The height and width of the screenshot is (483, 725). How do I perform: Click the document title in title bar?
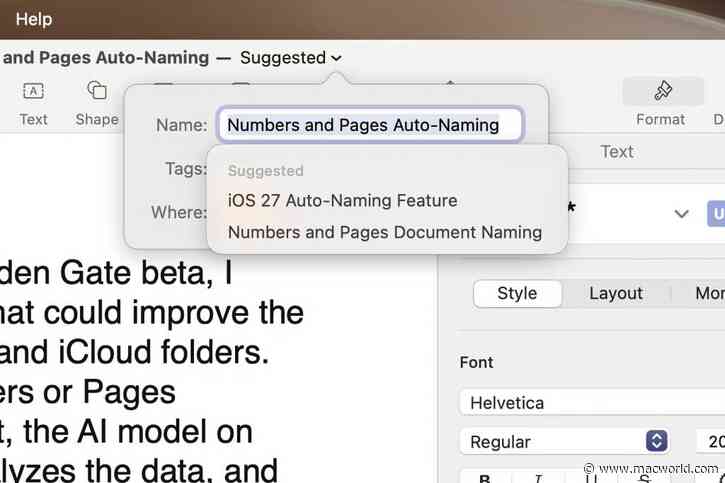click(x=105, y=58)
